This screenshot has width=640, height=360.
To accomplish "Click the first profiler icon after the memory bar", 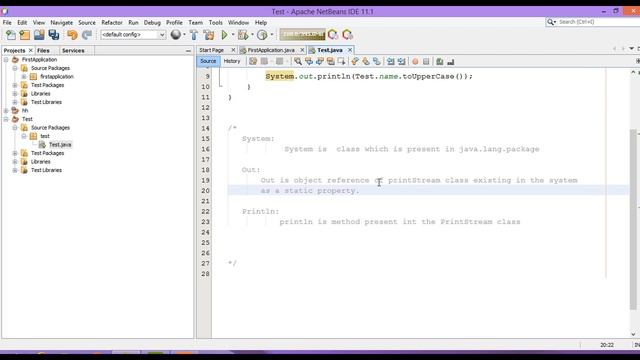I will tap(333, 35).
